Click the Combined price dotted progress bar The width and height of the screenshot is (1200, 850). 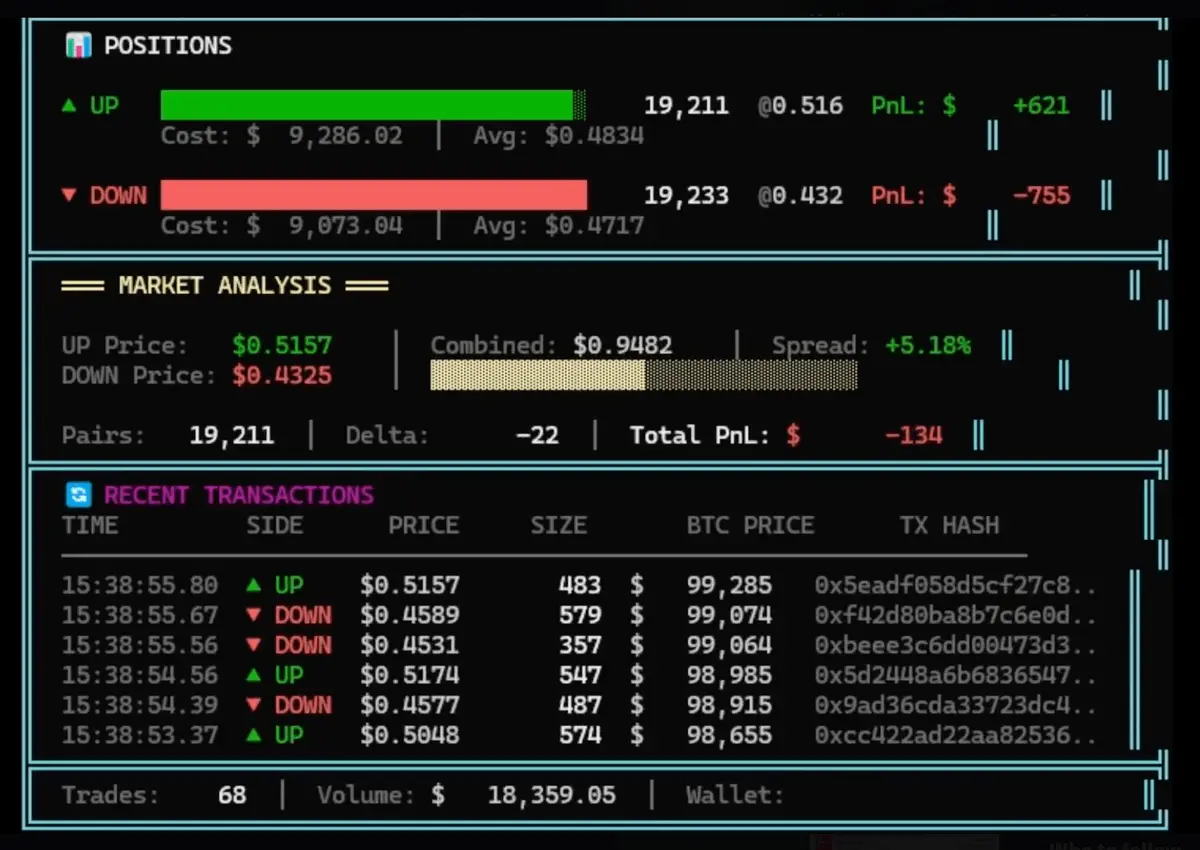pos(644,375)
